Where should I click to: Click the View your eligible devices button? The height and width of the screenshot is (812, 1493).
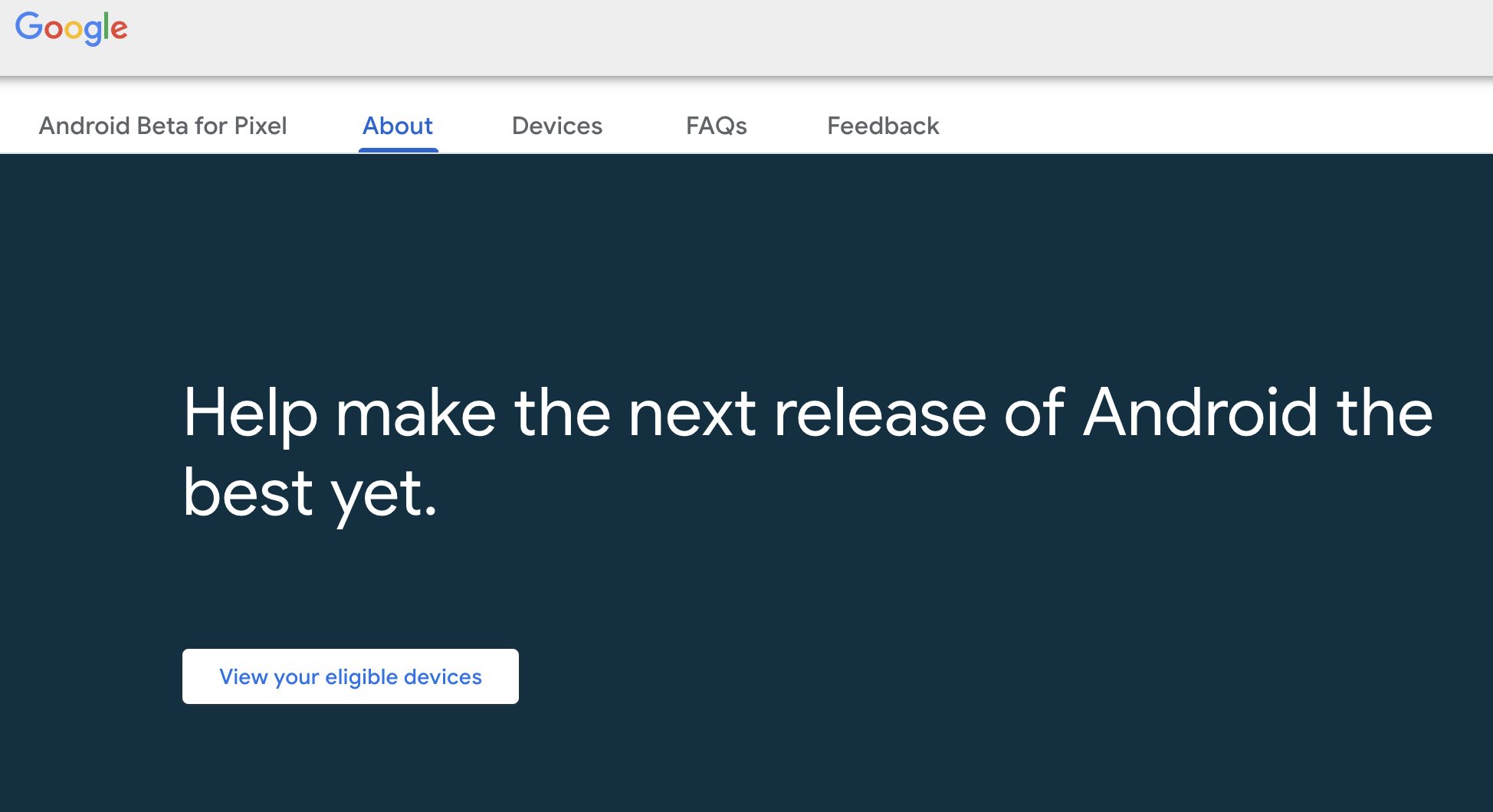tap(350, 676)
